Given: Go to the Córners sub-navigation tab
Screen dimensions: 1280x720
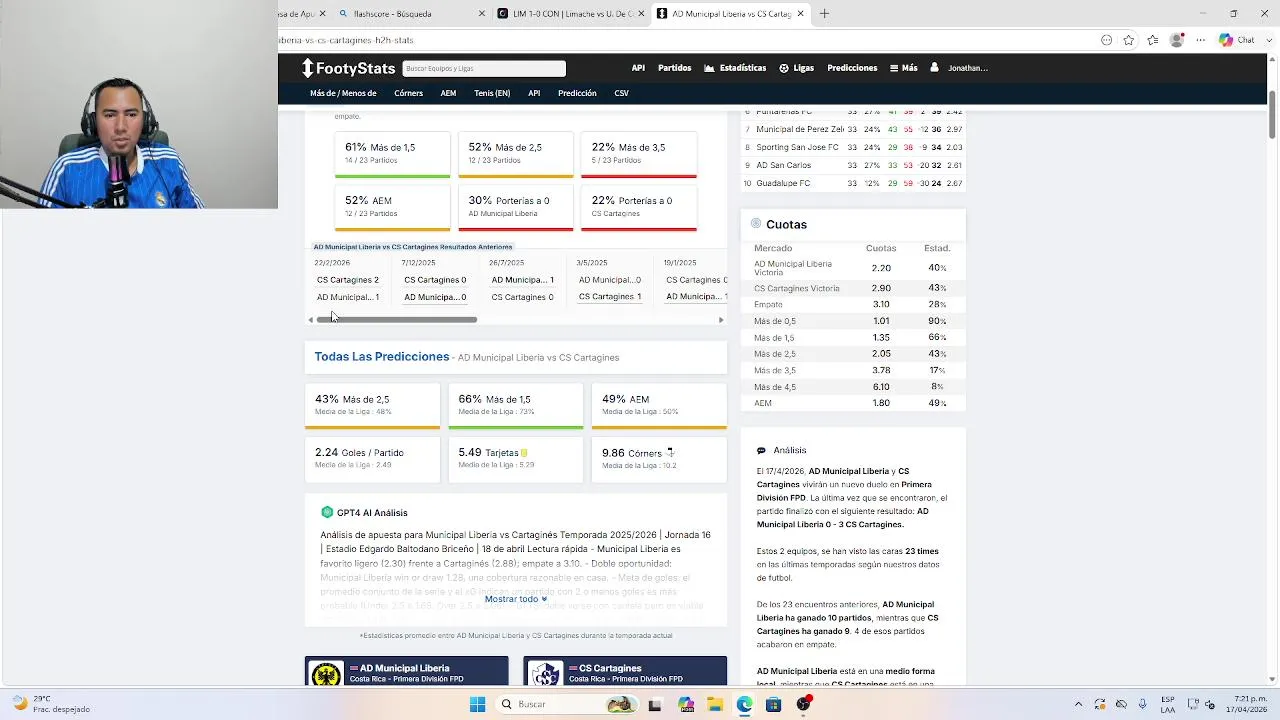Looking at the screenshot, I should click(408, 93).
